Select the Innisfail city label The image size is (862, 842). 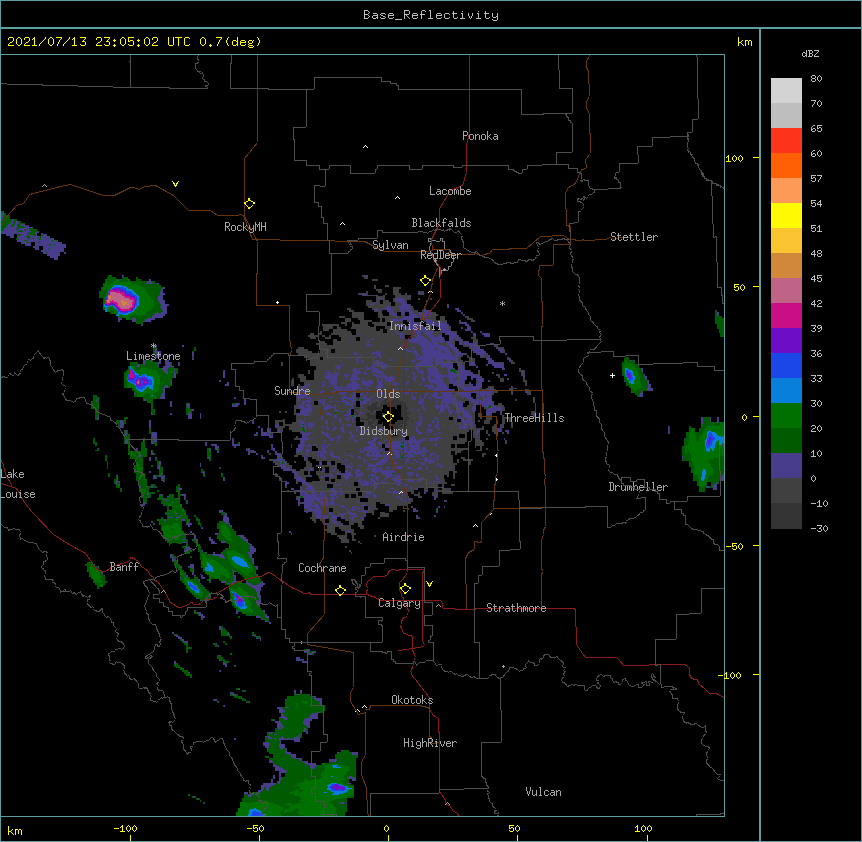click(x=415, y=326)
